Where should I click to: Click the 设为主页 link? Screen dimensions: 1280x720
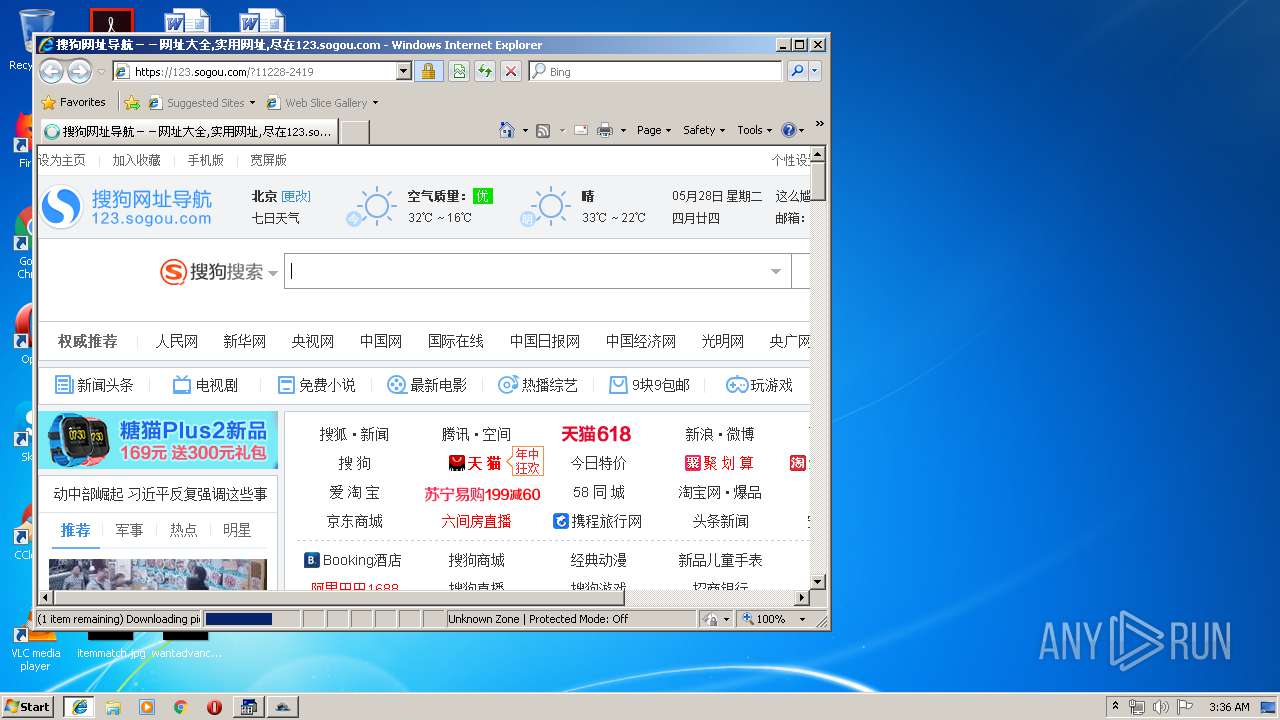coord(62,160)
